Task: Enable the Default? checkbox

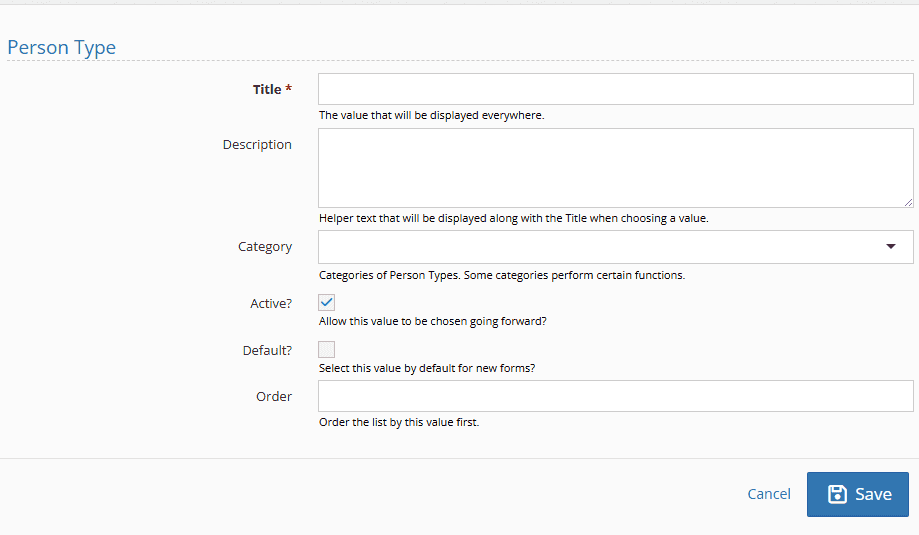Action: point(326,350)
